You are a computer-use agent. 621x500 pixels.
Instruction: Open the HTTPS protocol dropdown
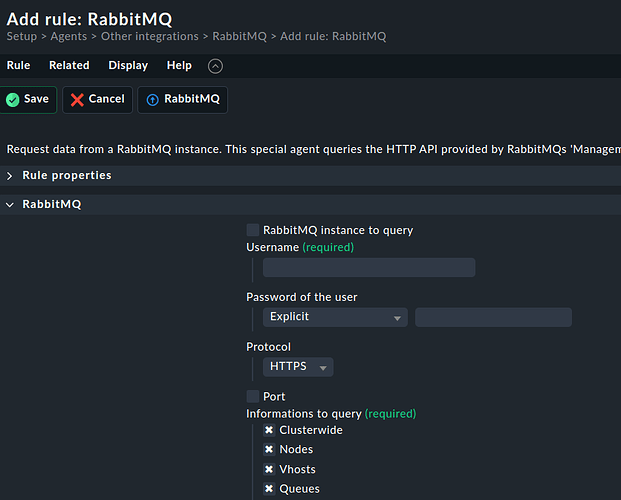(298, 367)
